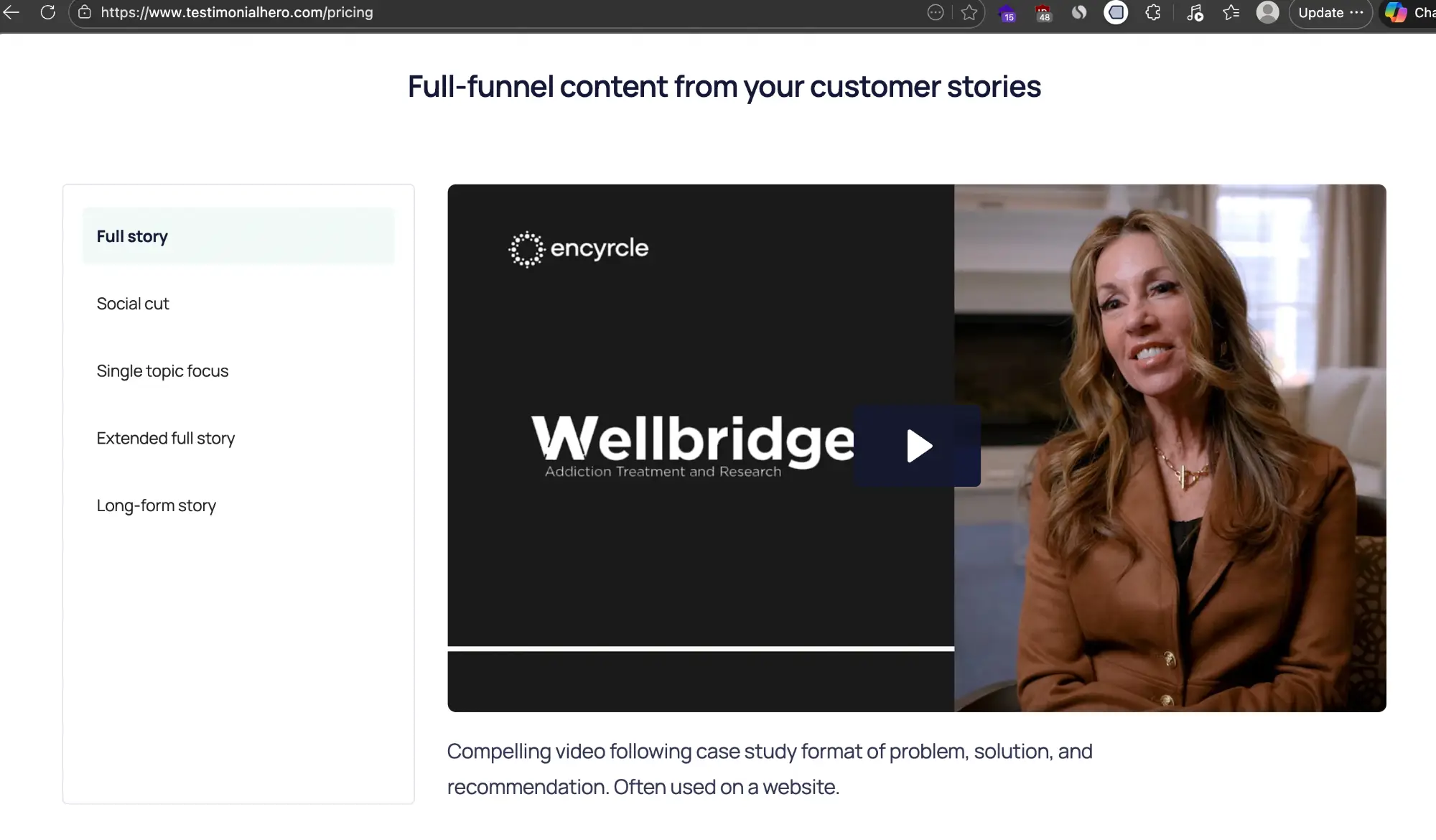Click the extension with badge 15
Screen dimensions: 1436x840
[1007, 13]
